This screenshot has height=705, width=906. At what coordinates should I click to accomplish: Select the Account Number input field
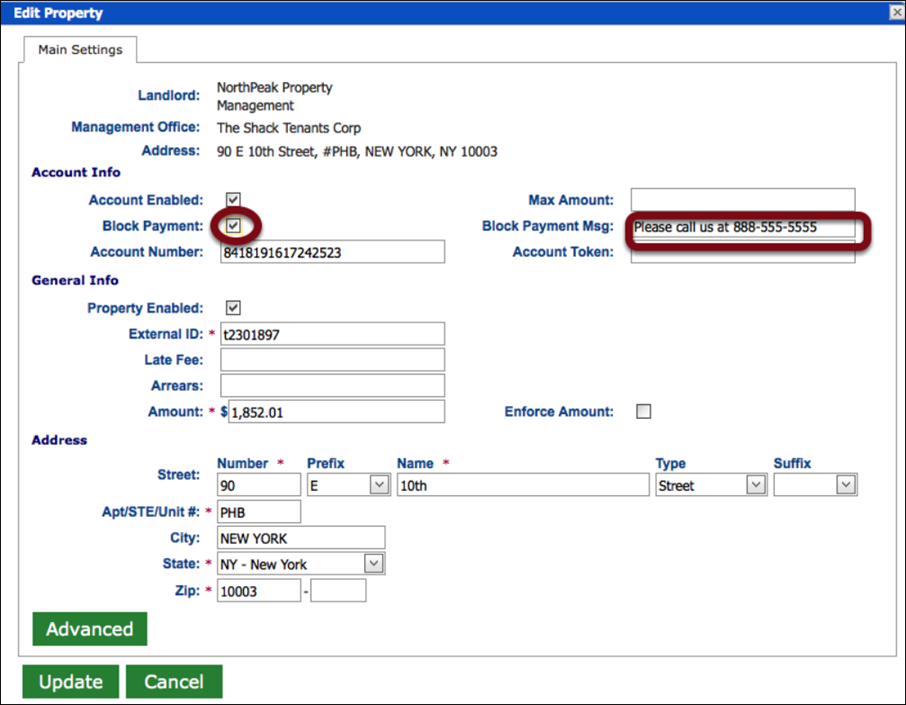point(332,251)
